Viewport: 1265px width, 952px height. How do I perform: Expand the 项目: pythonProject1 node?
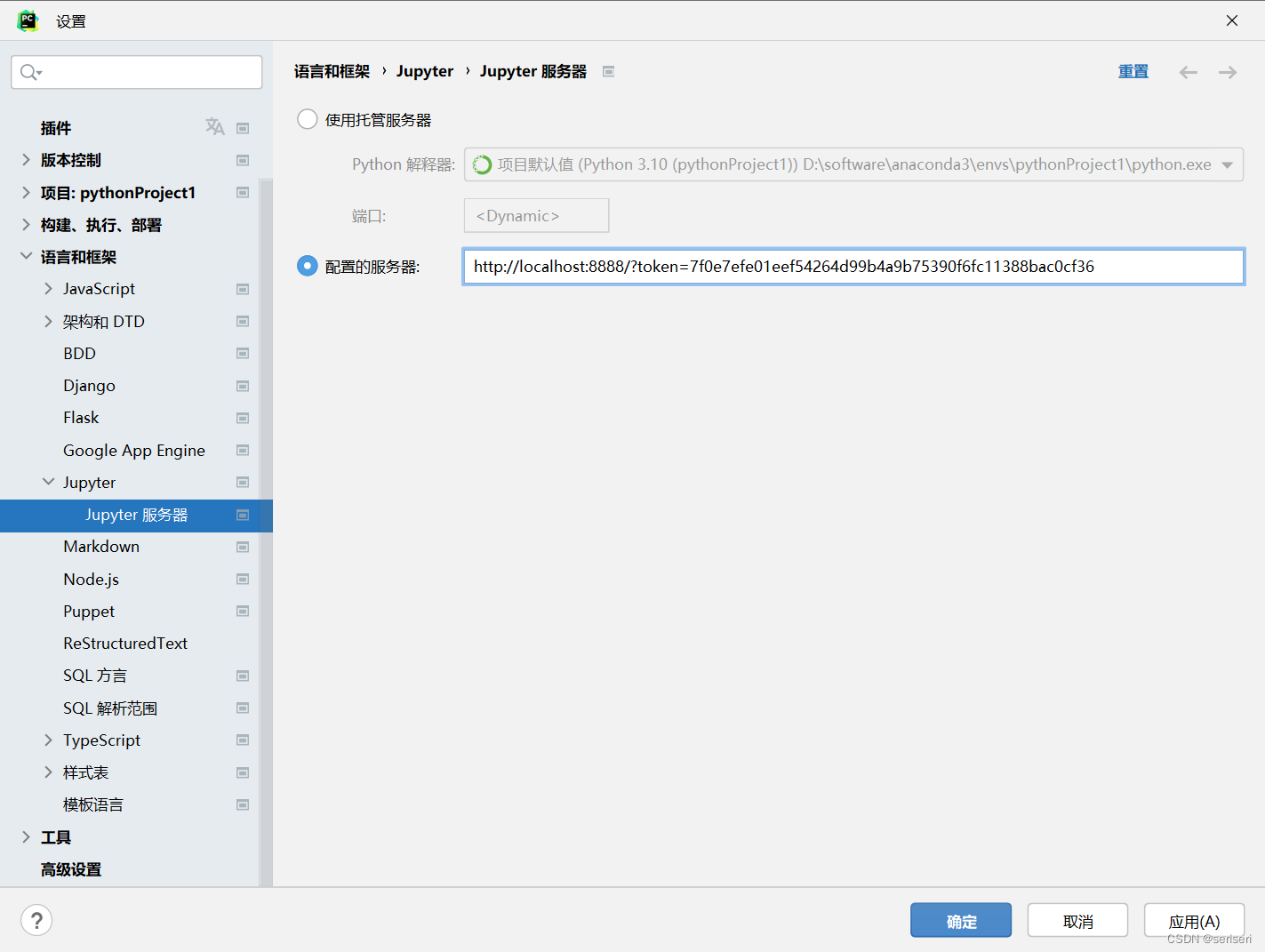[x=26, y=192]
